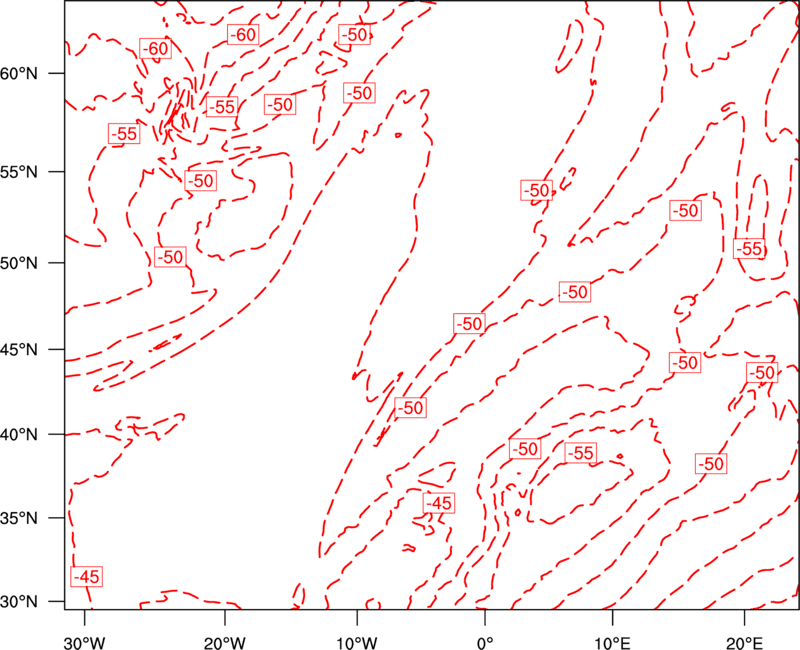The image size is (800, 650).
Task: Click the 35°N latitude axis label
Action: tap(19, 518)
